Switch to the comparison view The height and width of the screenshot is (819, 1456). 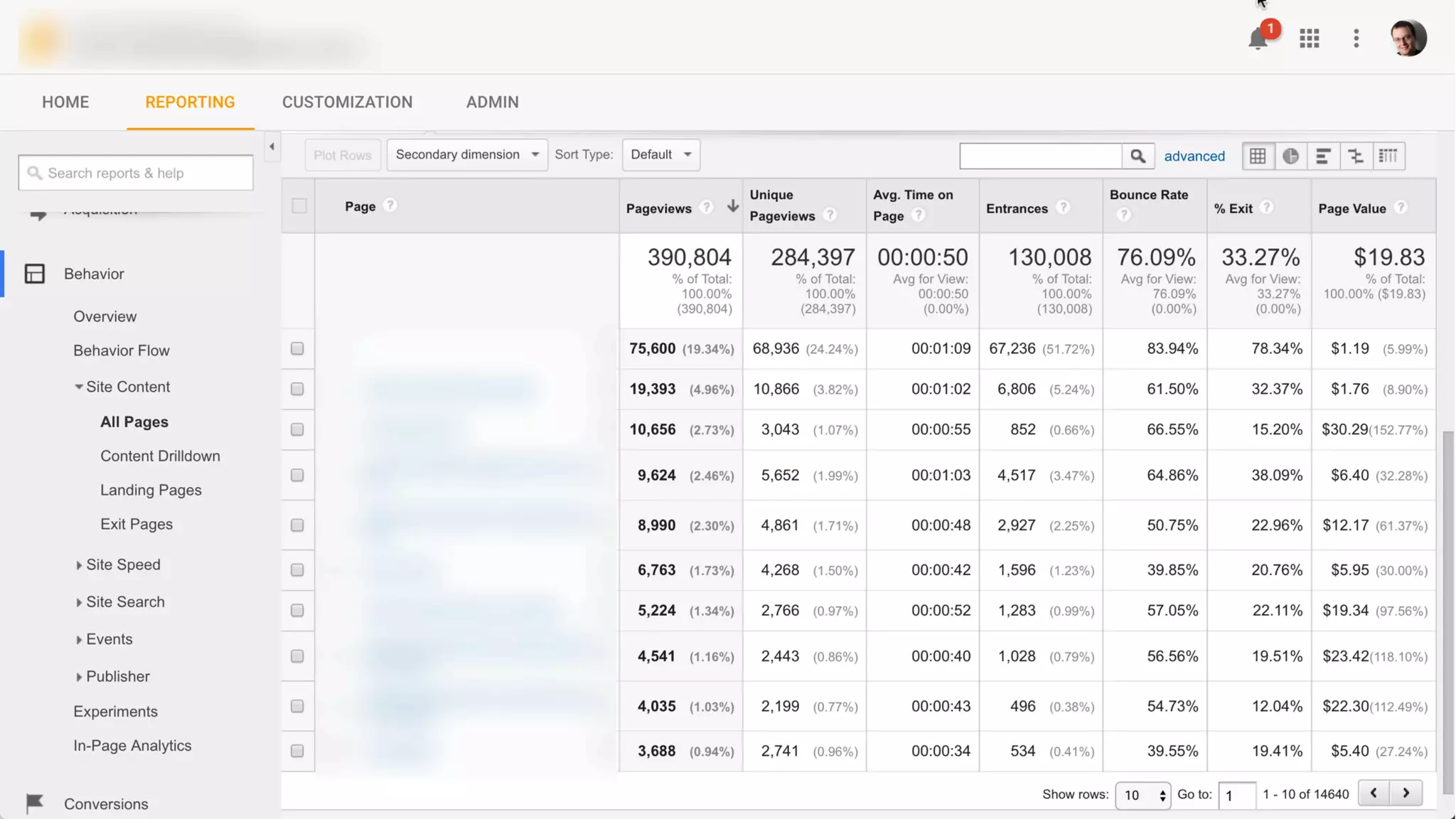click(1355, 156)
